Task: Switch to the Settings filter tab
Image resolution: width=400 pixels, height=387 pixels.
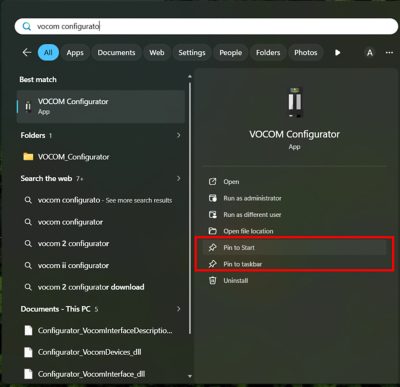Action: 192,53
